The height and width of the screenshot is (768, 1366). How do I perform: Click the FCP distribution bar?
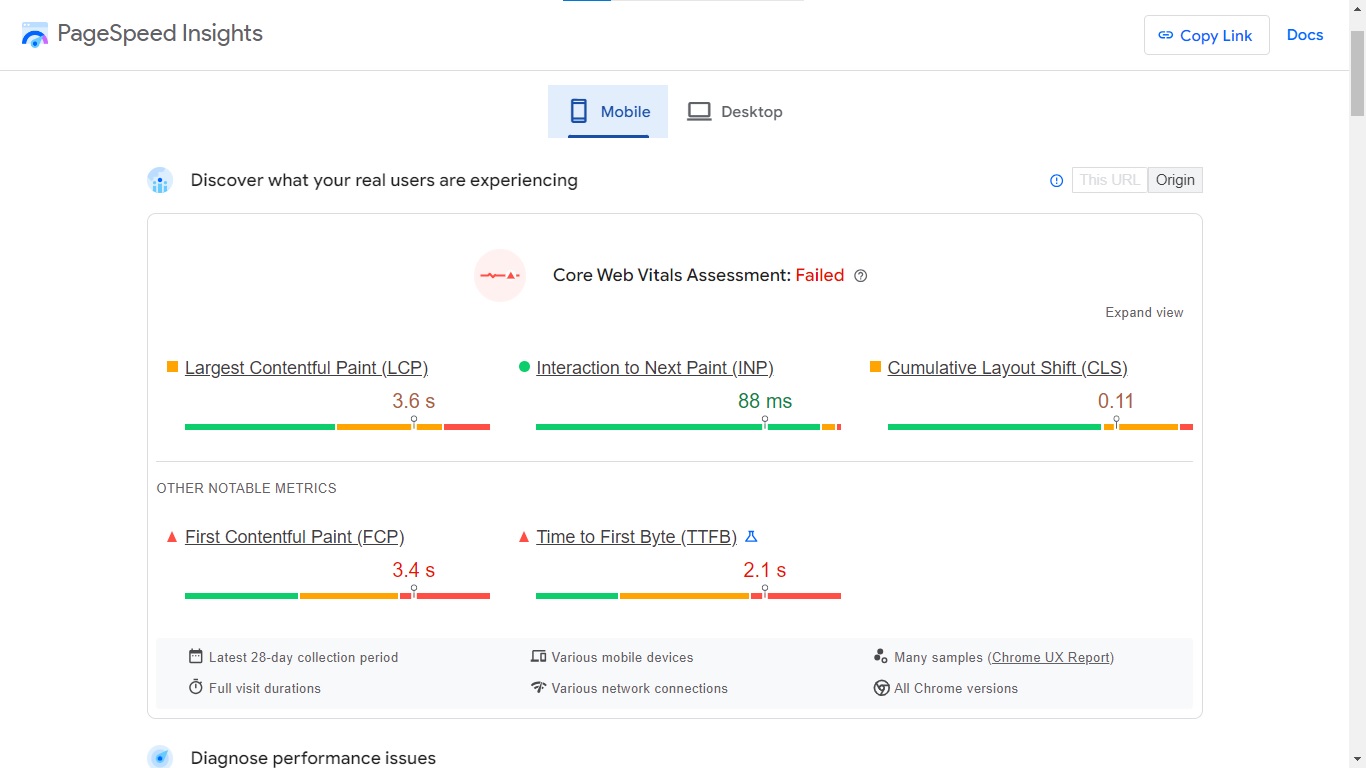[x=337, y=596]
